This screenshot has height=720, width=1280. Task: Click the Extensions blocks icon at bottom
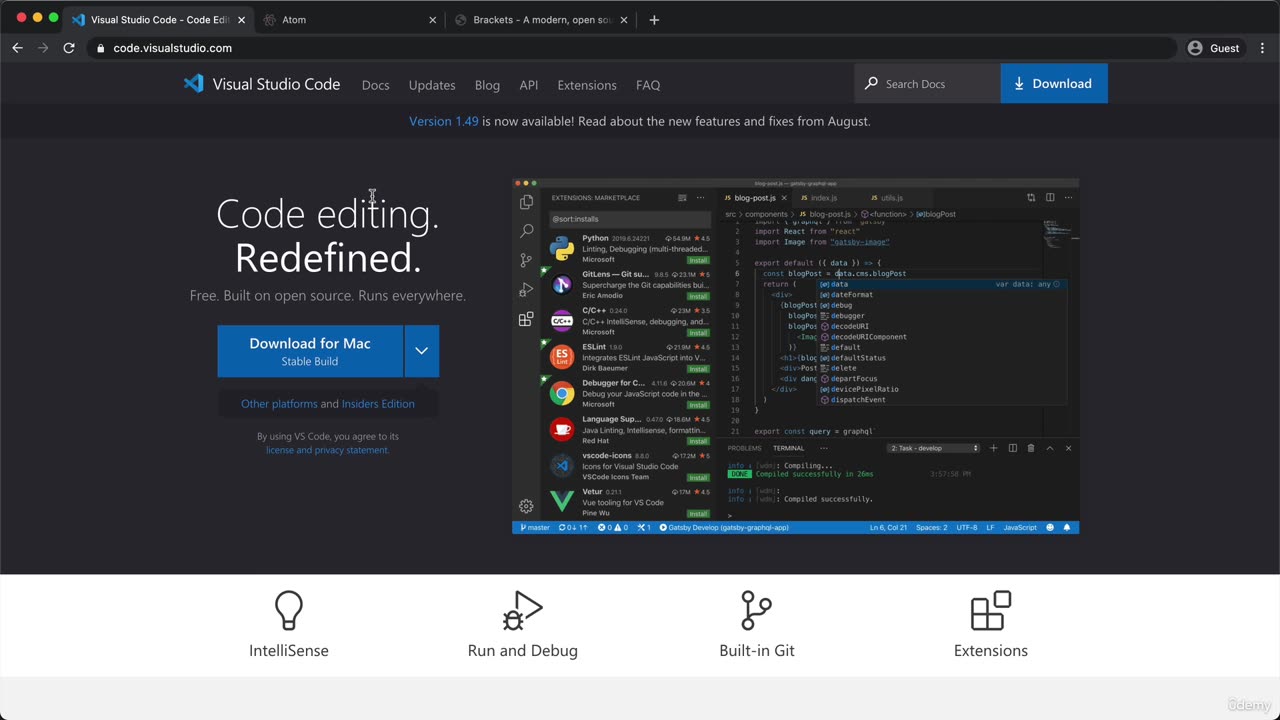coord(991,610)
